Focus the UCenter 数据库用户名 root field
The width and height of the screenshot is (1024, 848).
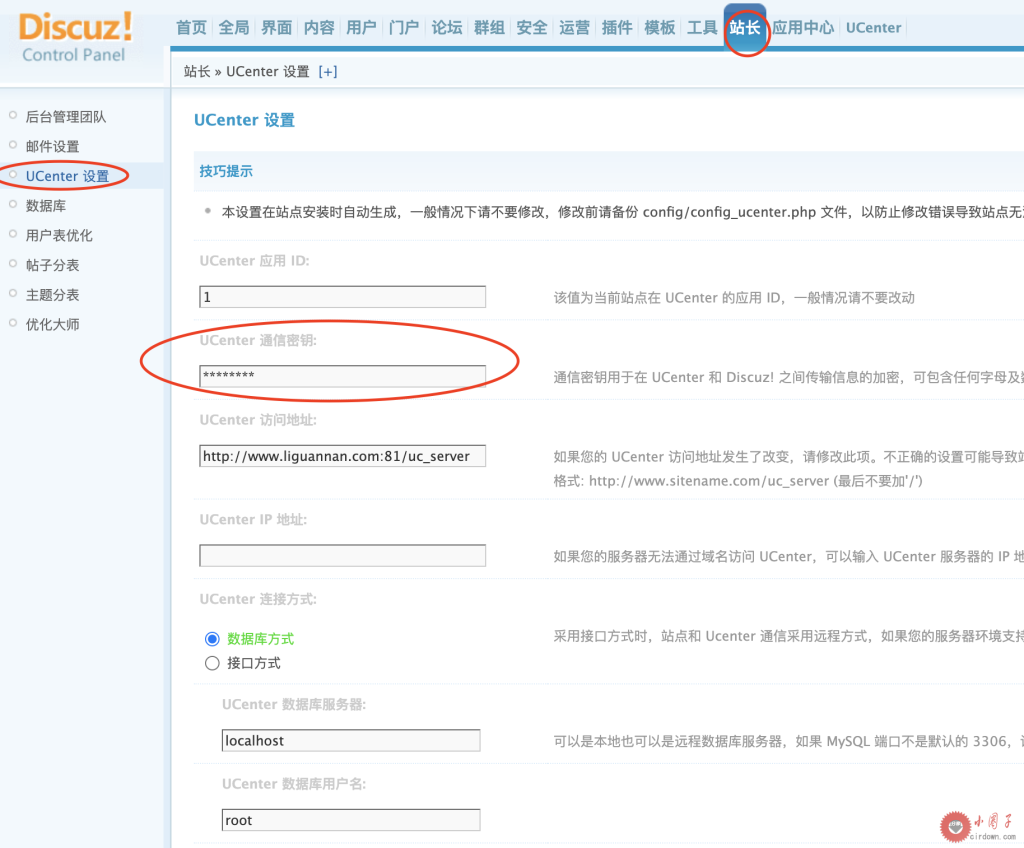351,820
